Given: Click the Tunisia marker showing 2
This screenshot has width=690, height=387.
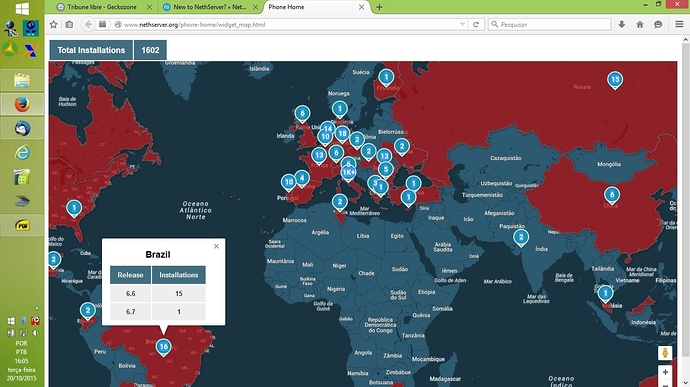Looking at the screenshot, I should coord(339,203).
